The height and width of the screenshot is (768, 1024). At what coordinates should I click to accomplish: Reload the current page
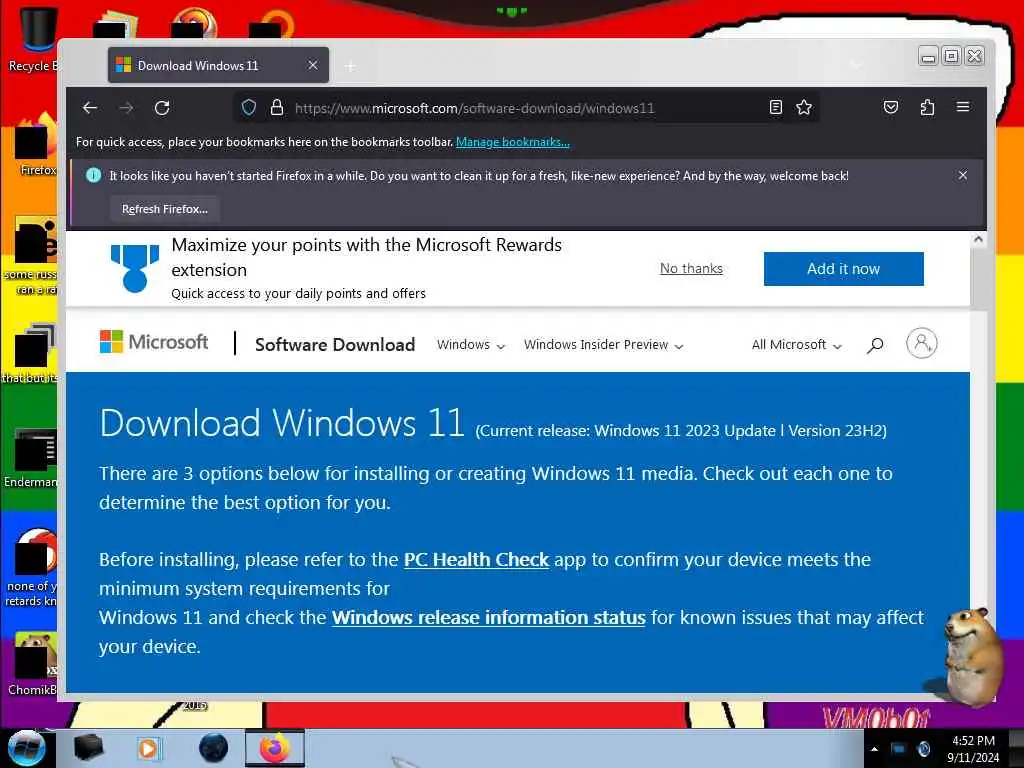pyautogui.click(x=162, y=108)
